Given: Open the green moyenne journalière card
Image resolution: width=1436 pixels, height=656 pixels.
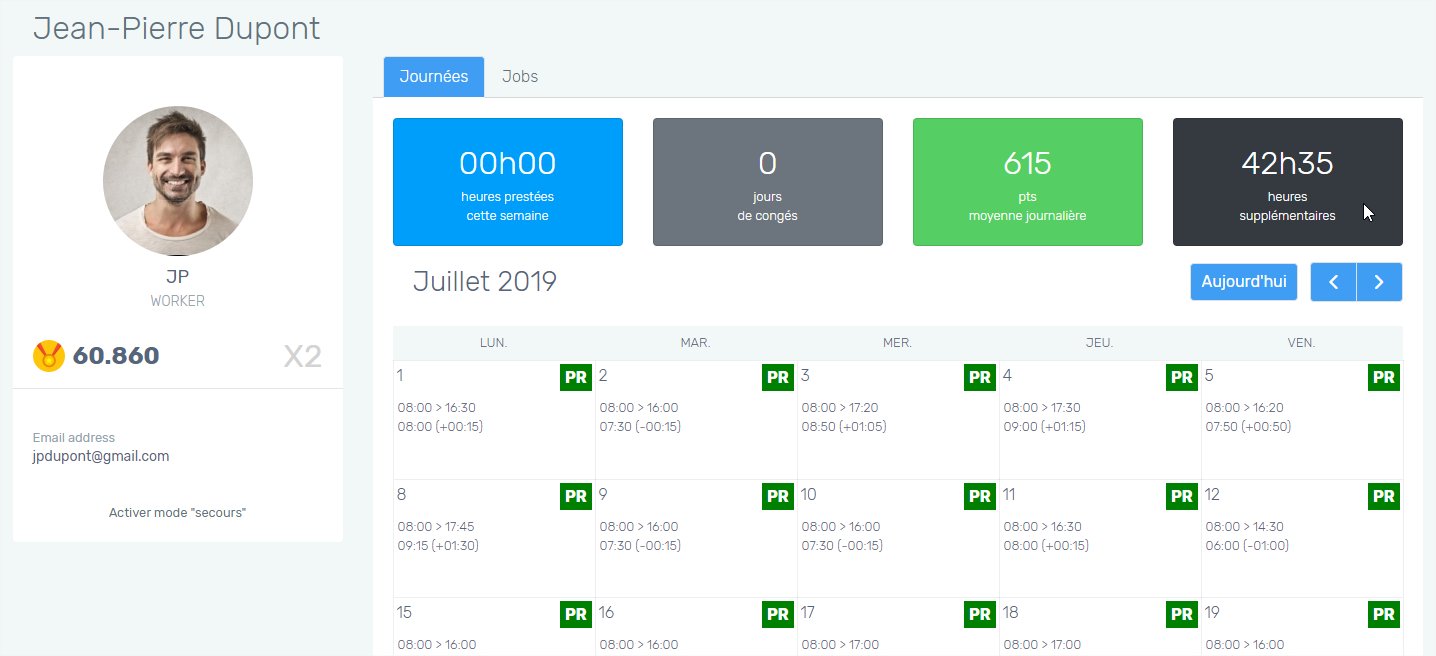Looking at the screenshot, I should [x=1027, y=182].
